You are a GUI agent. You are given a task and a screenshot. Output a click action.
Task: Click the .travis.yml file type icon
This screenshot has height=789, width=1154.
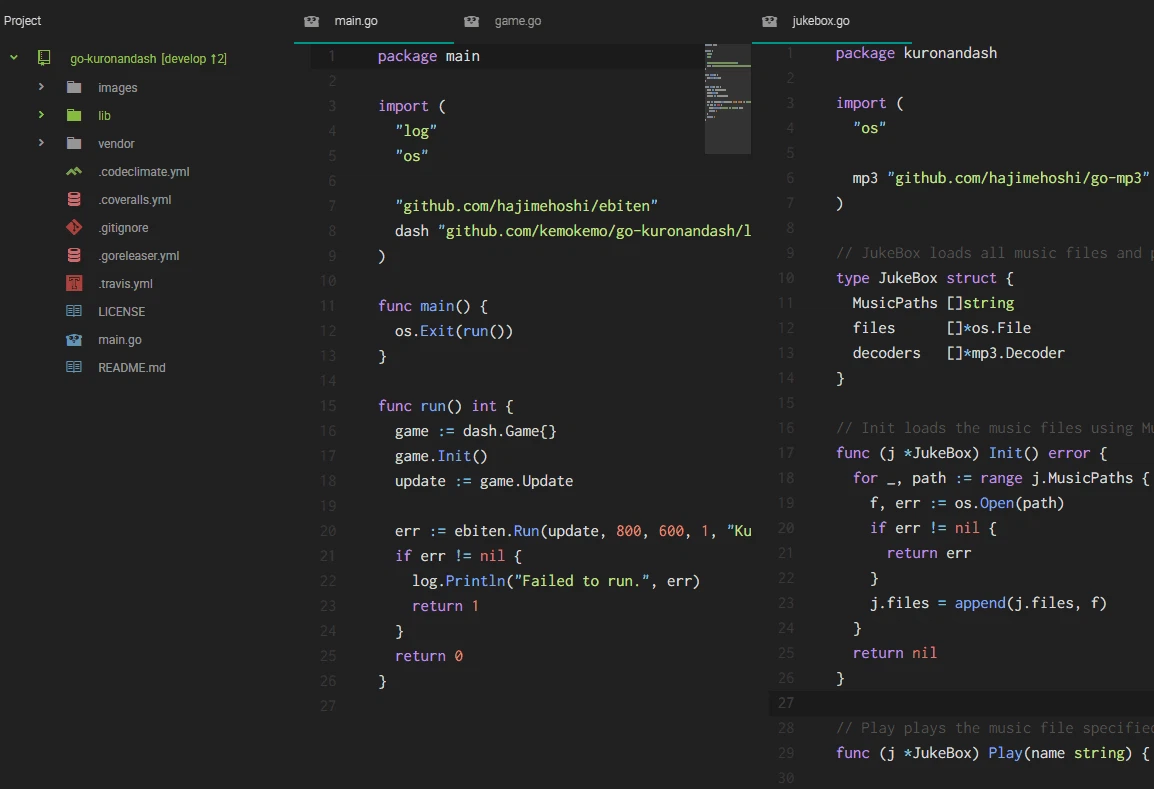pos(73,283)
